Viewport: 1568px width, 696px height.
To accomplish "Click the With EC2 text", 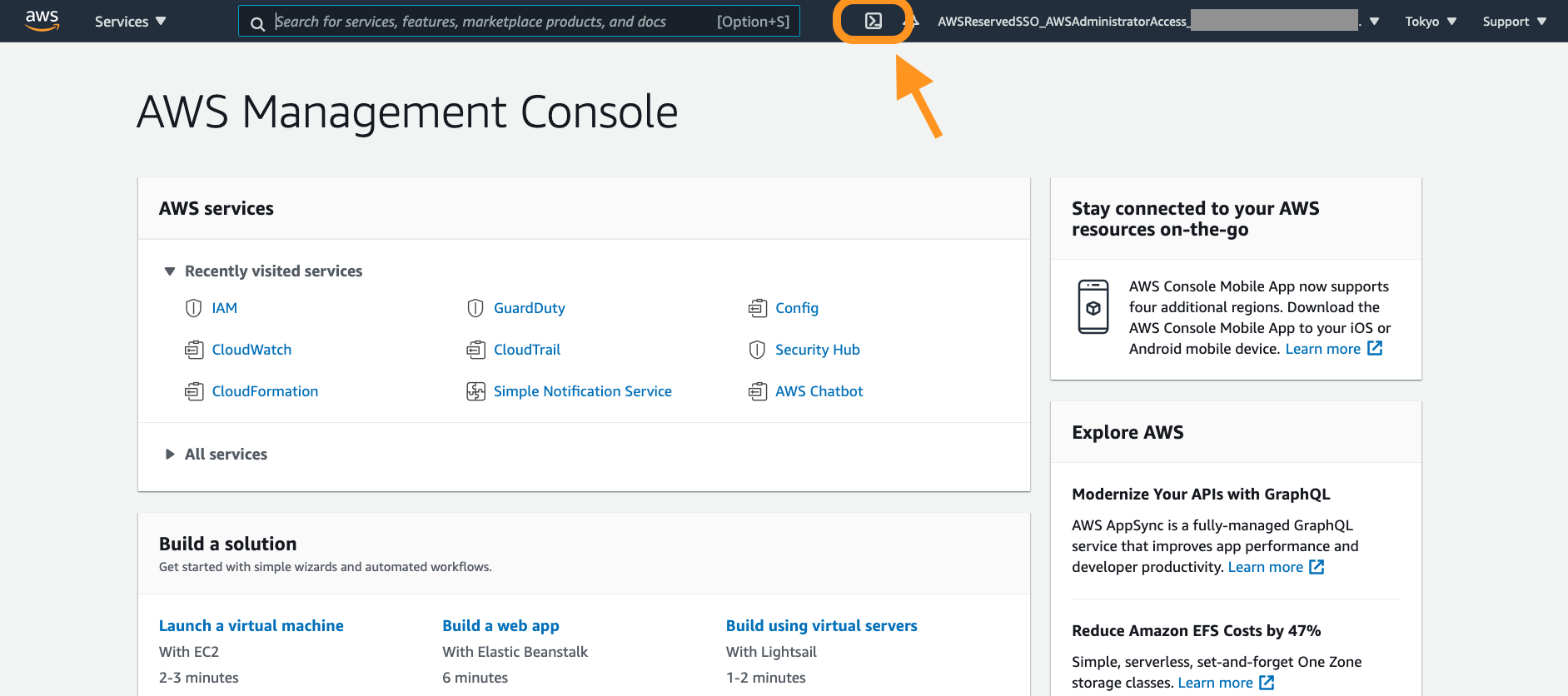I will [189, 652].
